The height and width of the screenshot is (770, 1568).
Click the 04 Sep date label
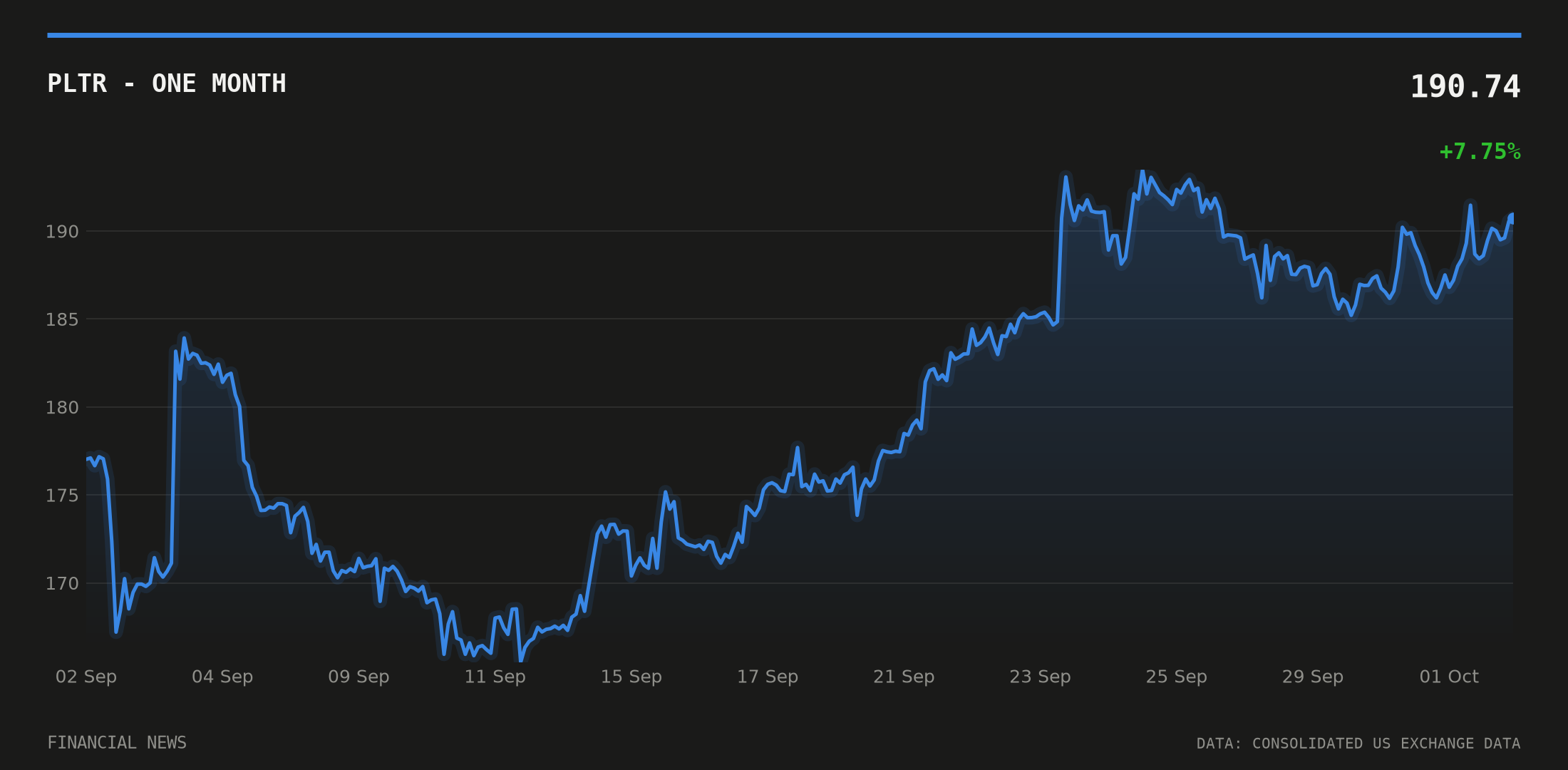(x=222, y=677)
